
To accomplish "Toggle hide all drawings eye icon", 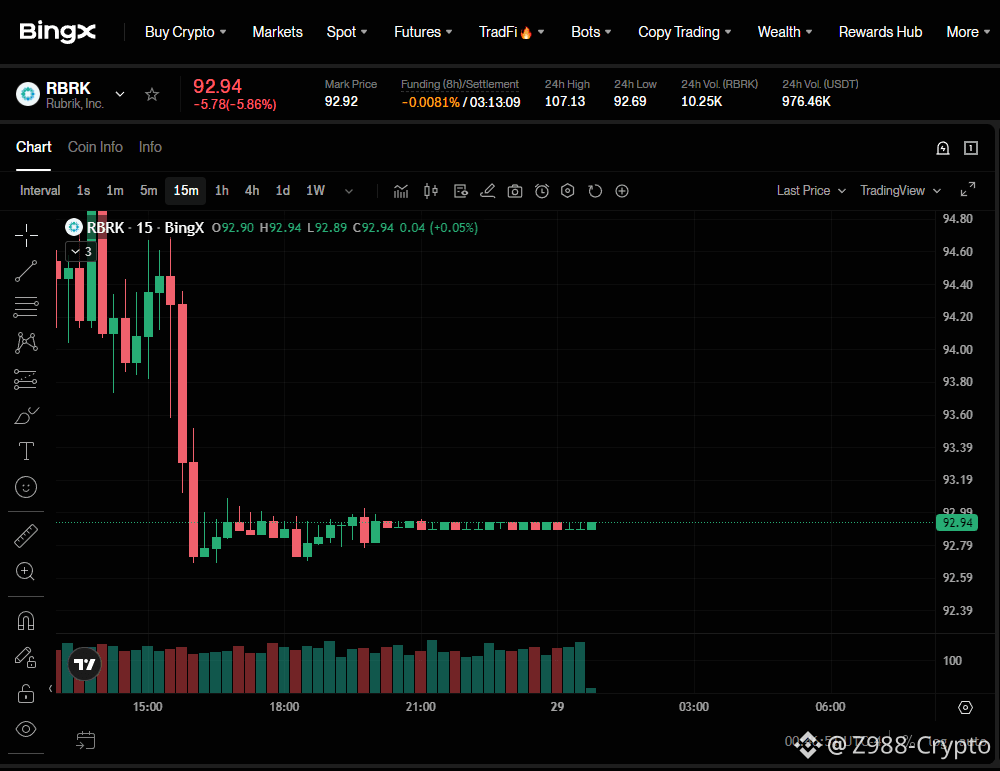I will coord(26,729).
